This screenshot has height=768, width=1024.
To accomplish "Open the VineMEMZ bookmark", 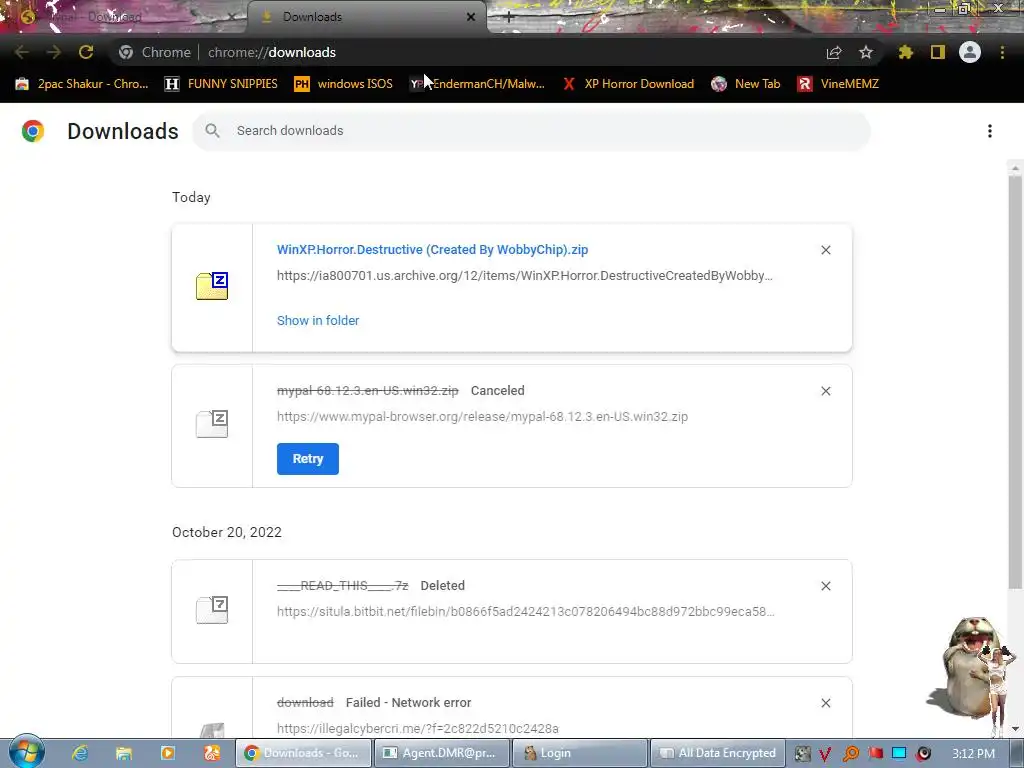I will [x=839, y=84].
